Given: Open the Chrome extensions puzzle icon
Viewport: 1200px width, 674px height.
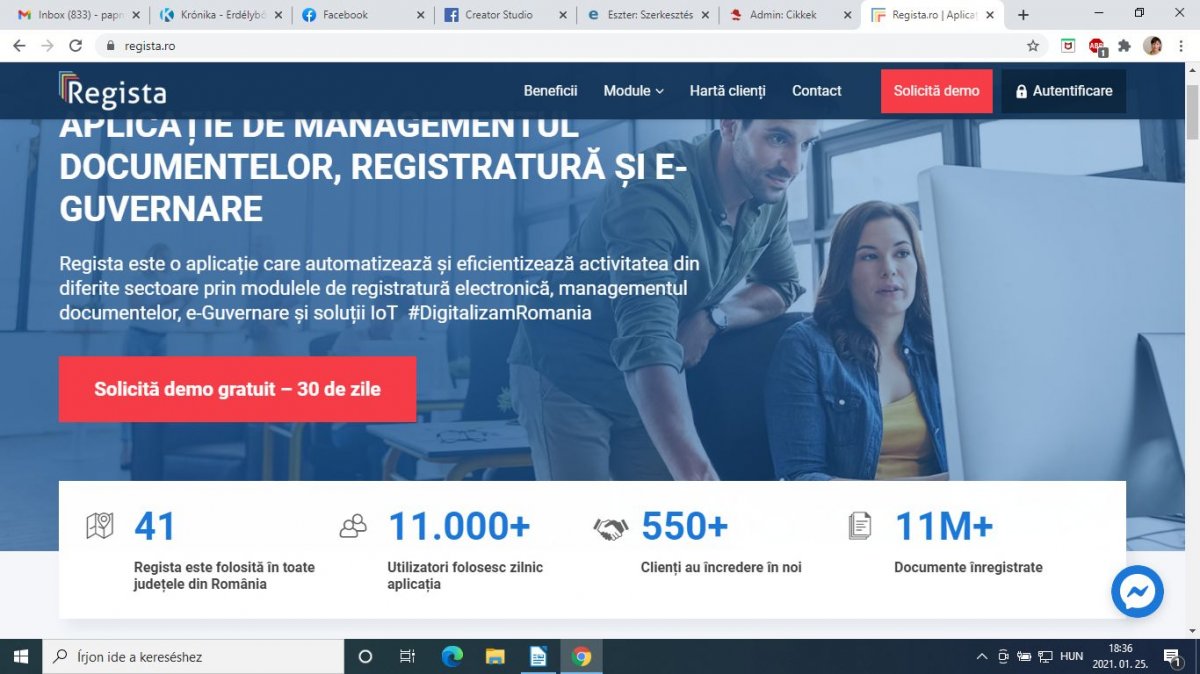Looking at the screenshot, I should 1124,46.
